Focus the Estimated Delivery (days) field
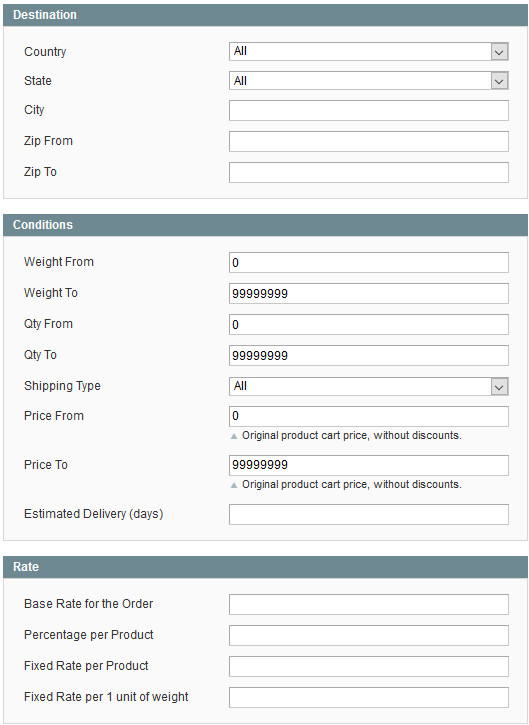This screenshot has width=529, height=725. point(369,515)
